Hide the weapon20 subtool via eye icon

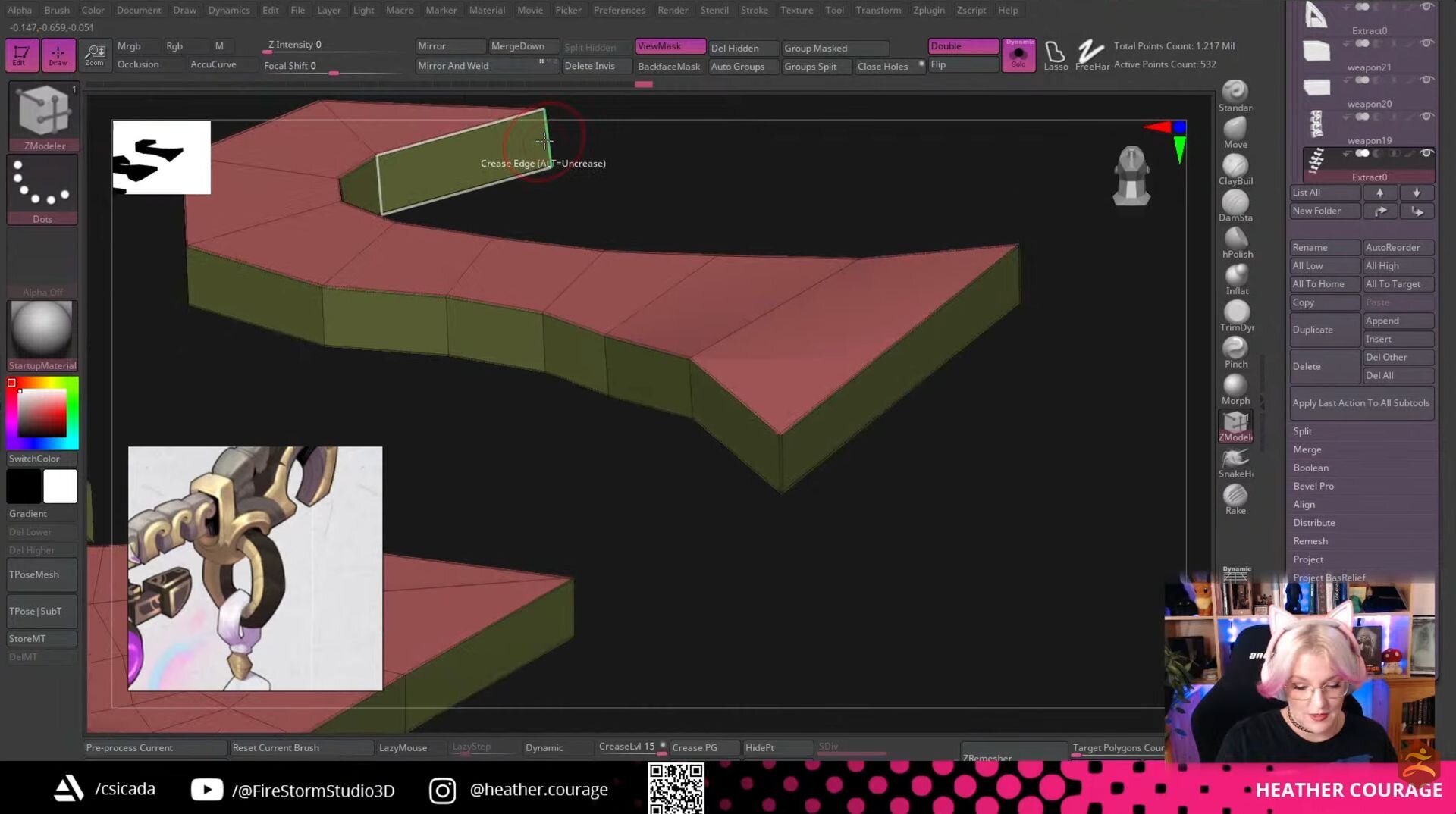[1426, 80]
